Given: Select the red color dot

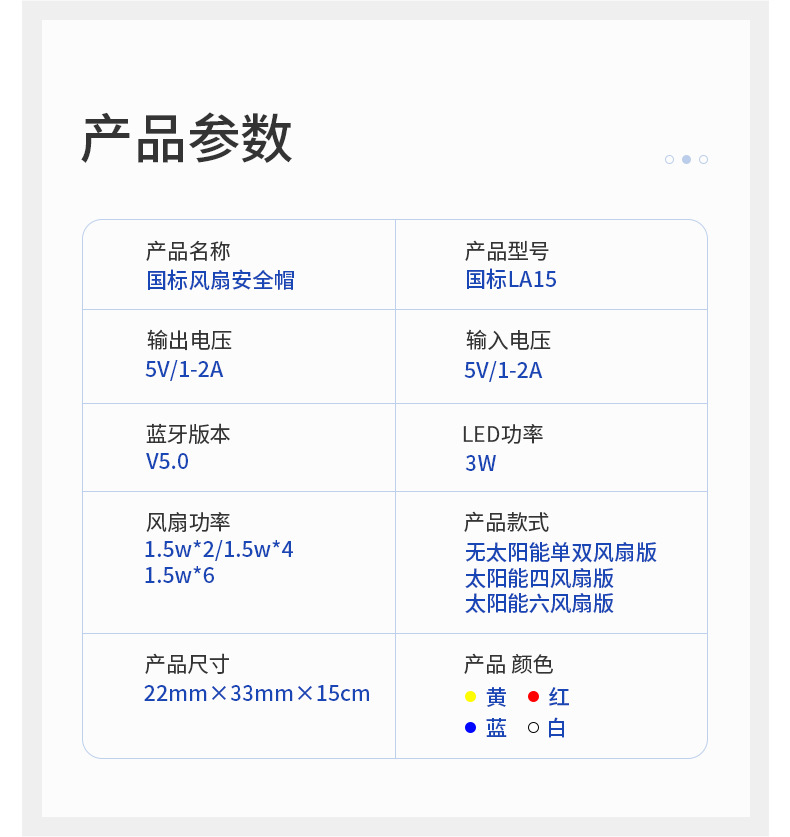Looking at the screenshot, I should 533,697.
